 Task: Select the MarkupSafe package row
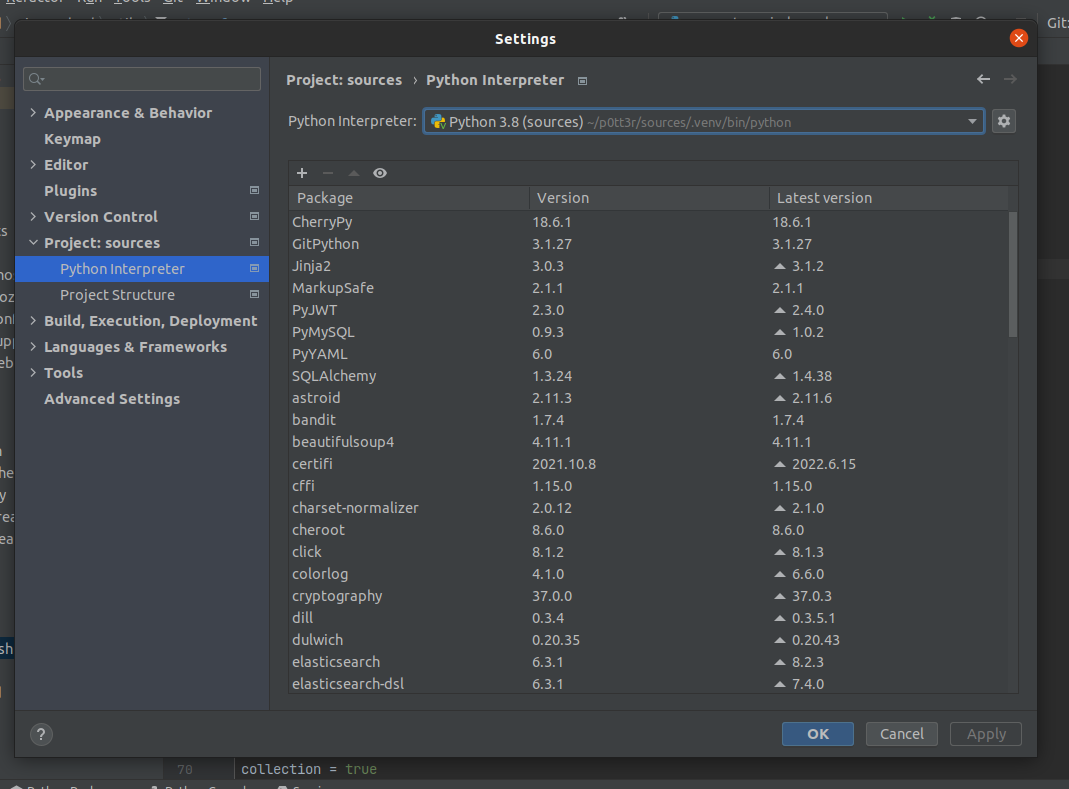(x=648, y=288)
